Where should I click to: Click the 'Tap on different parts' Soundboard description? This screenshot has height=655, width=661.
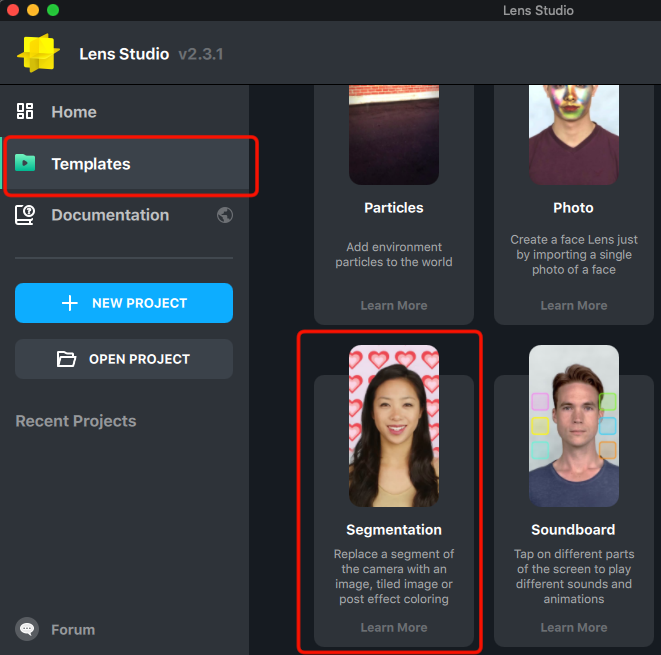[x=574, y=576]
